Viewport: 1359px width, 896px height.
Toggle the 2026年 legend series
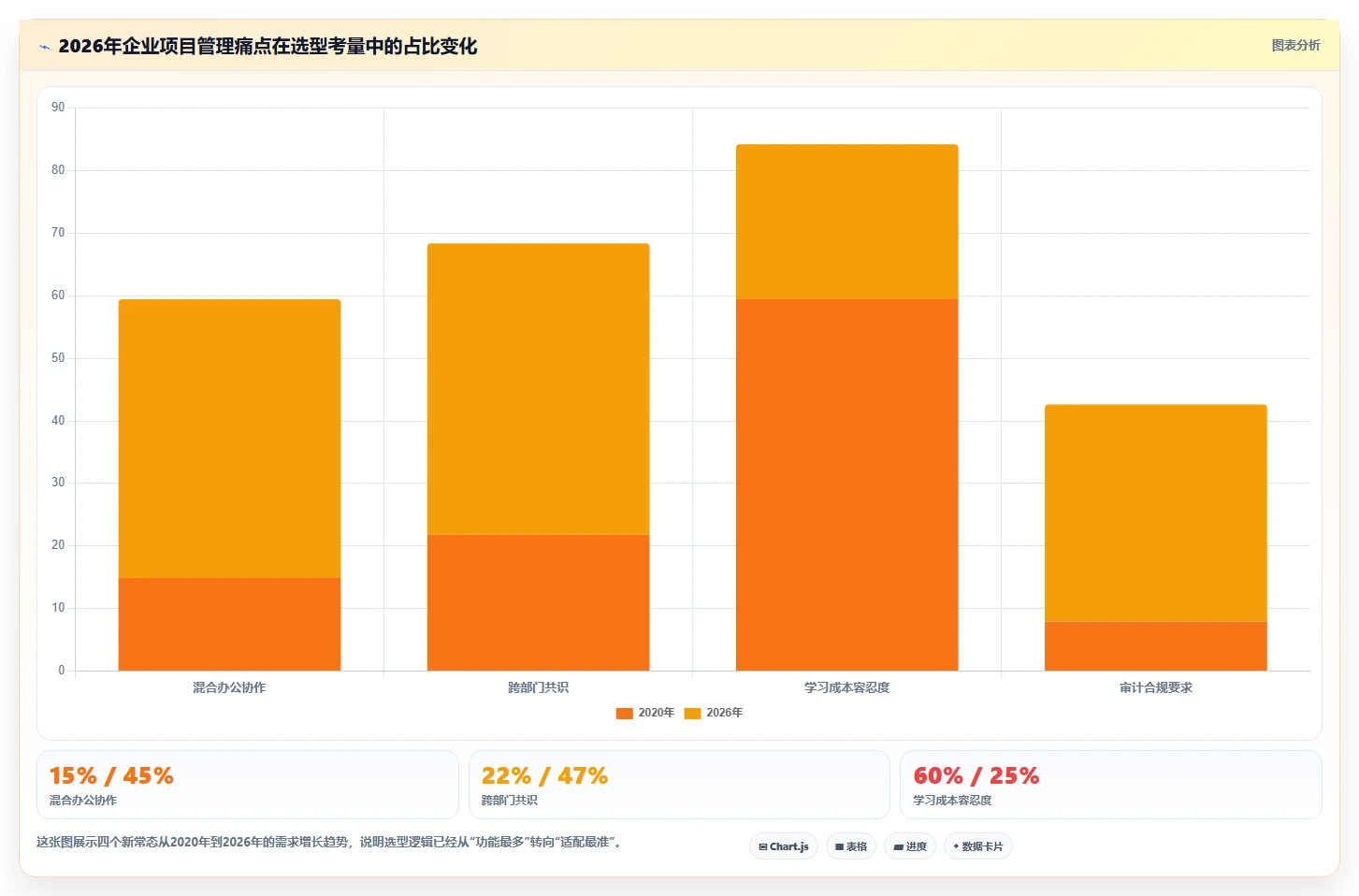coord(714,713)
